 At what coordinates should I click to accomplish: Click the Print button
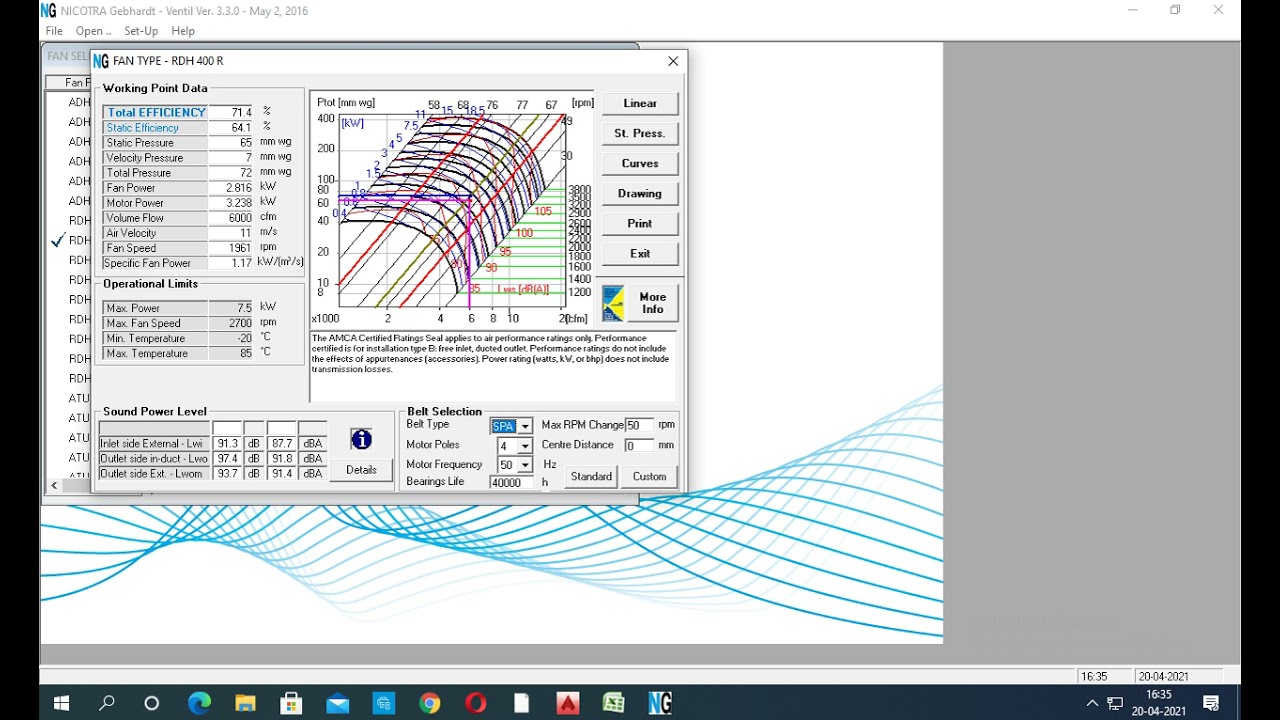click(x=640, y=223)
